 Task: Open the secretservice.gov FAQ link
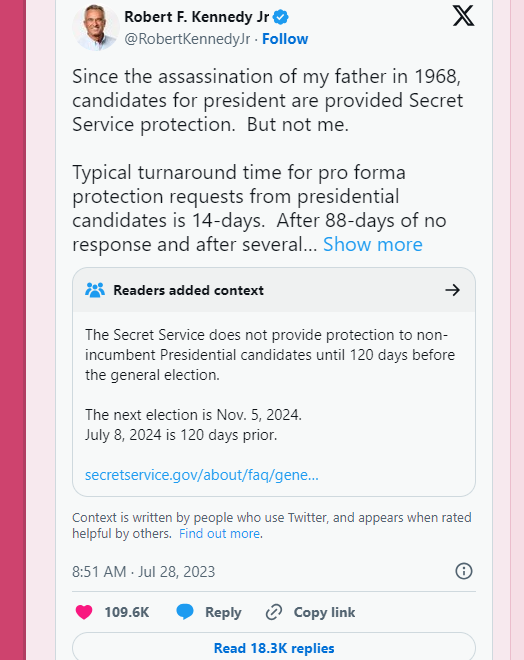pyautogui.click(x=202, y=475)
